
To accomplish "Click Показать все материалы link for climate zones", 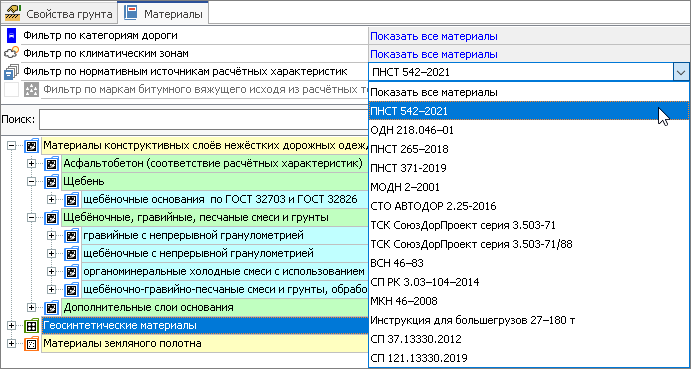I will 434,54.
